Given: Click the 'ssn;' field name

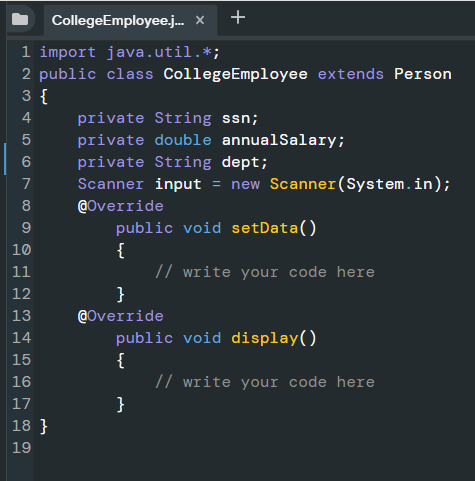Looking at the screenshot, I should pyautogui.click(x=240, y=118).
